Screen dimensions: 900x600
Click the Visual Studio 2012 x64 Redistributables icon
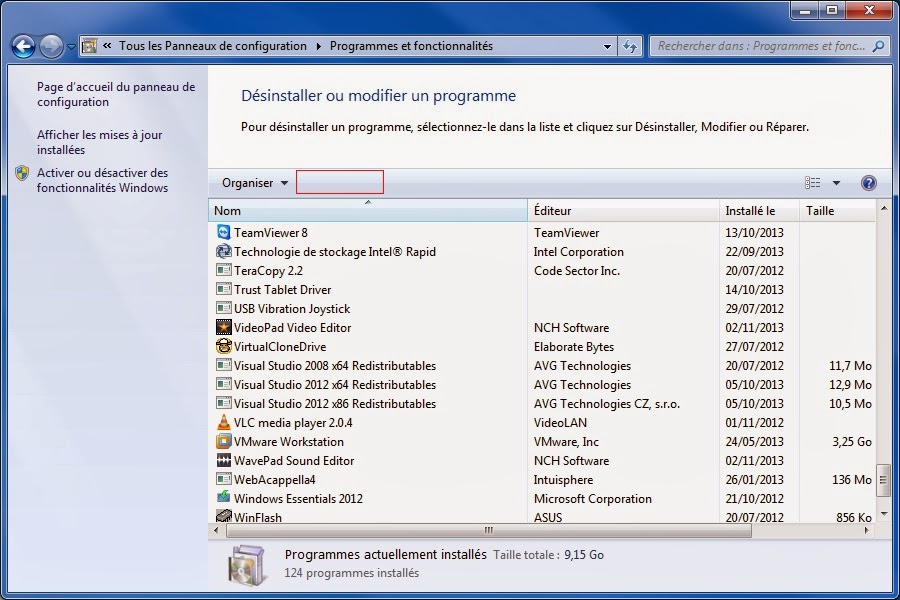223,384
